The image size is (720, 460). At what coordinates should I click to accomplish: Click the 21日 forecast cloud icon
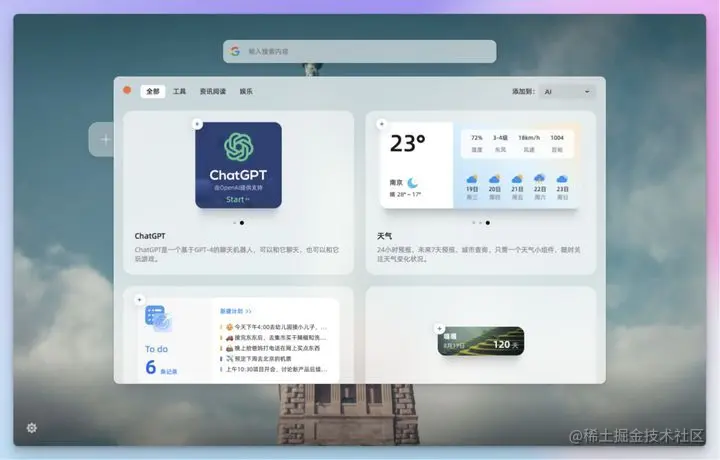click(517, 179)
